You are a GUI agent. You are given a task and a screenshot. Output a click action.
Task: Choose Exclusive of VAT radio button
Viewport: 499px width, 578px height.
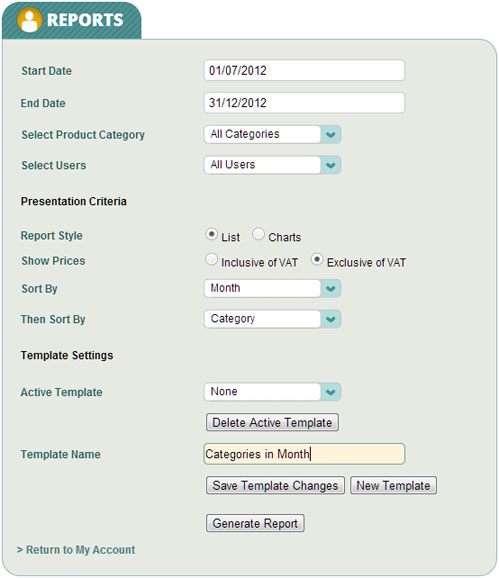coord(317,259)
